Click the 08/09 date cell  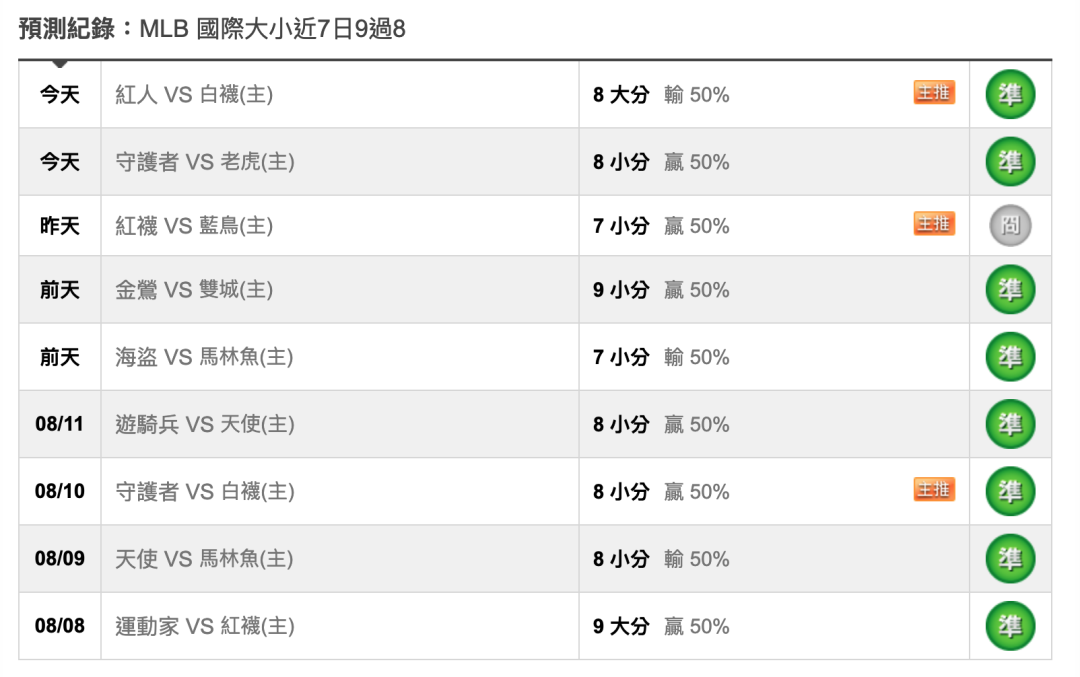coord(60,559)
